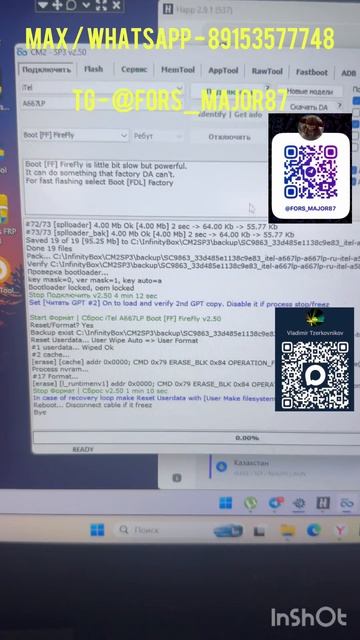The width and height of the screenshot is (360, 640).
Task: Click the Get info link
Action: pyautogui.click(x=248, y=115)
